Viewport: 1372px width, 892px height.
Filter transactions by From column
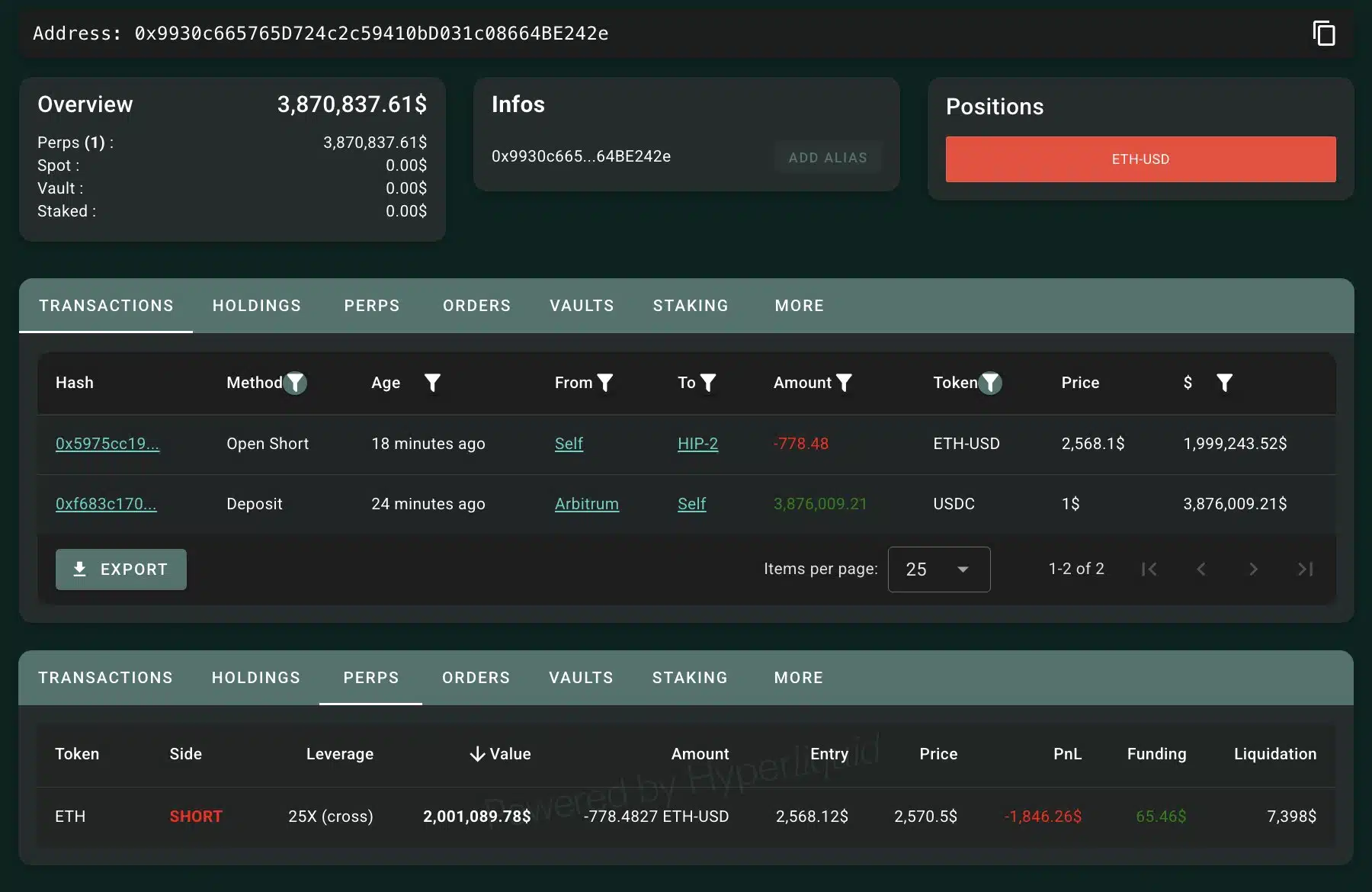pos(605,383)
